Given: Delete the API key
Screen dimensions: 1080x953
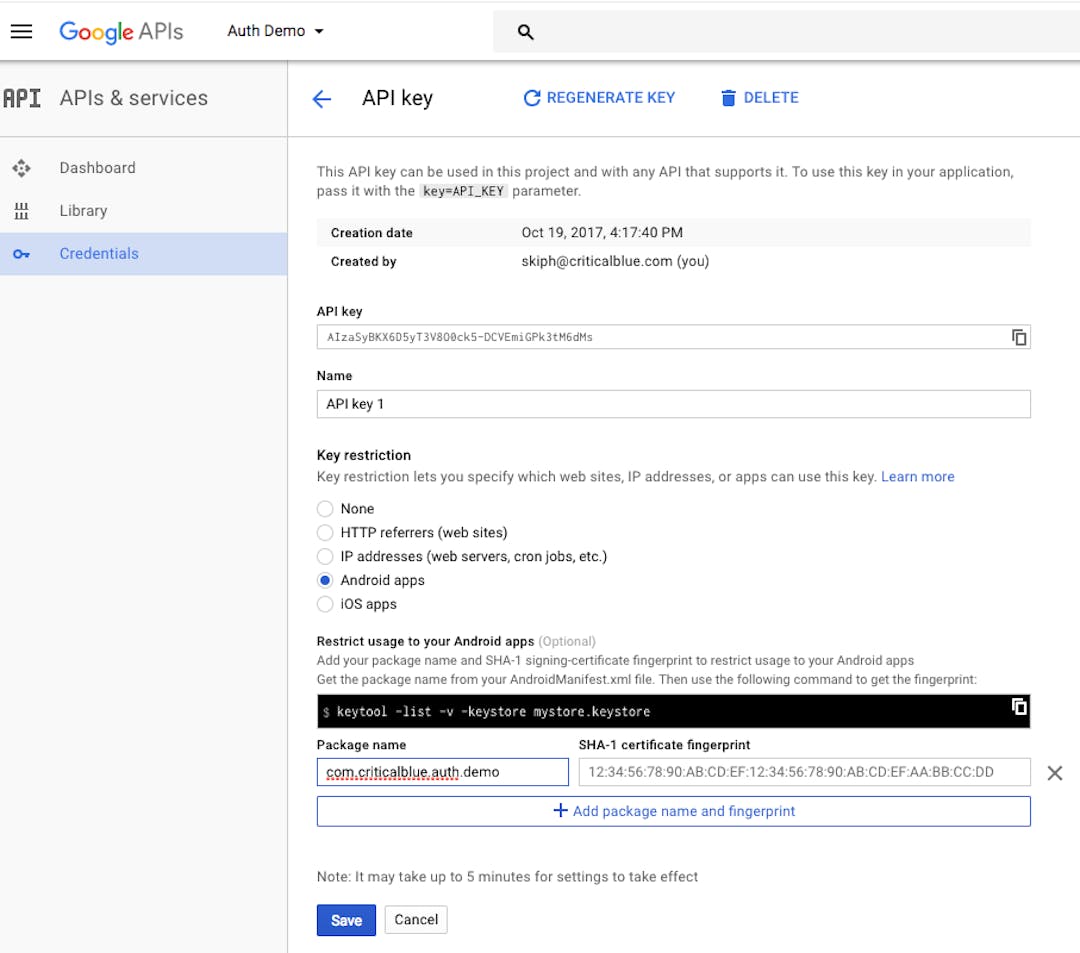Looking at the screenshot, I should point(759,98).
